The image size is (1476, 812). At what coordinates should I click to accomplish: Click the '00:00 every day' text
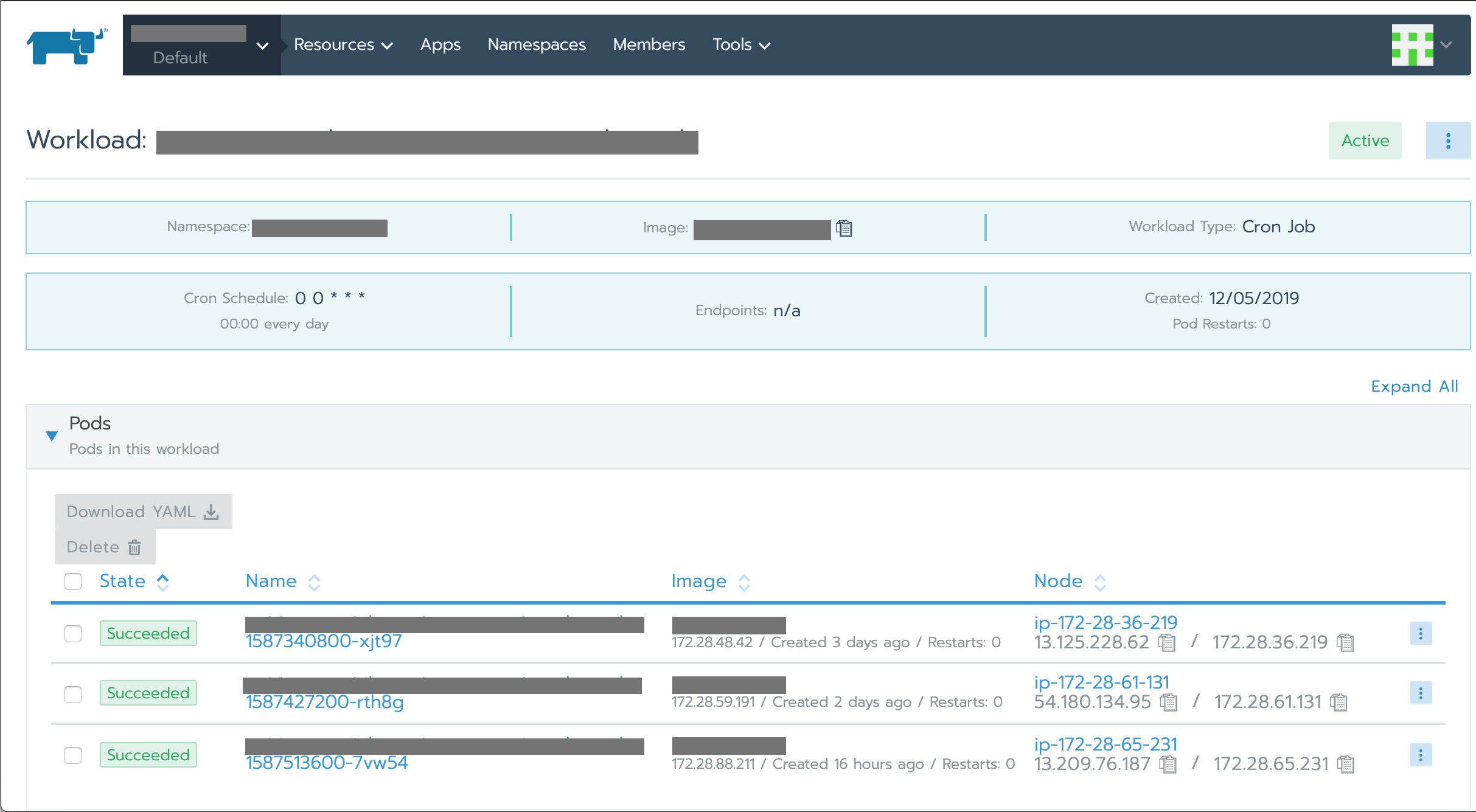(x=274, y=324)
